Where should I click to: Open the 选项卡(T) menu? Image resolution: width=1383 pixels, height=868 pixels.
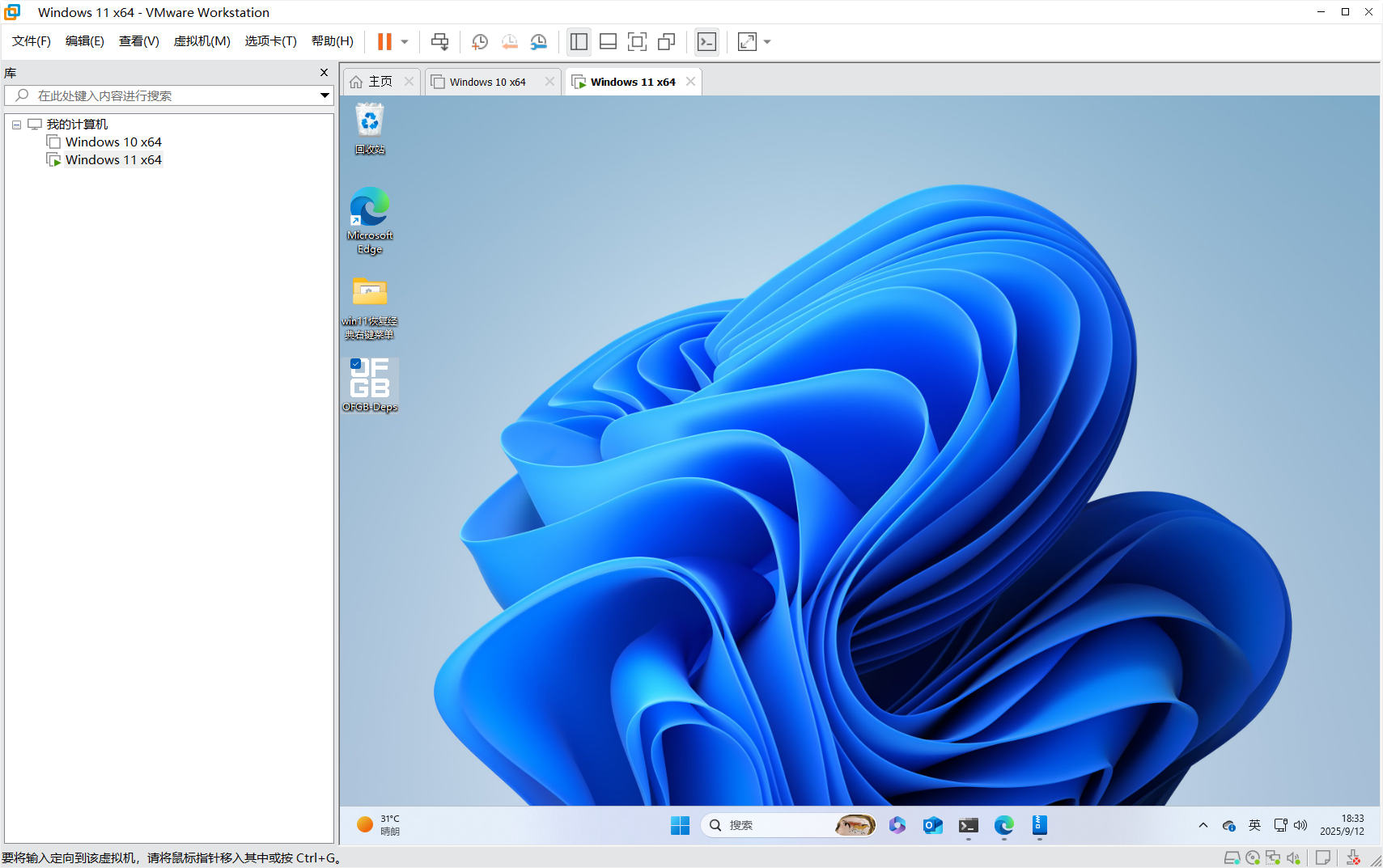(271, 41)
